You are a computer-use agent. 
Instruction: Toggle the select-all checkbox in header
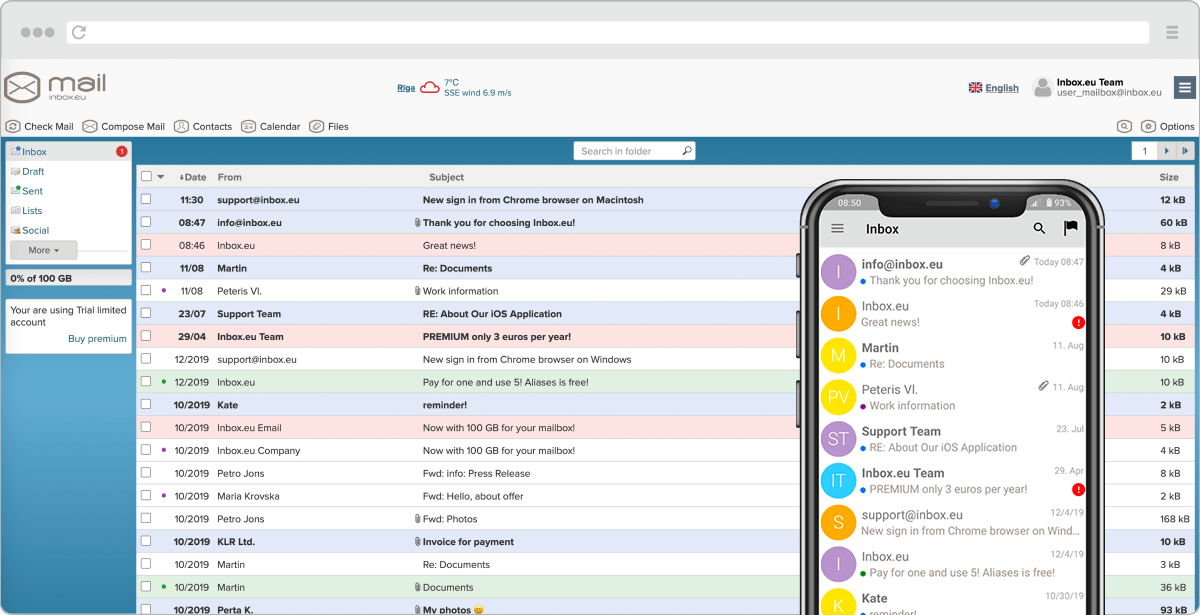pos(146,177)
